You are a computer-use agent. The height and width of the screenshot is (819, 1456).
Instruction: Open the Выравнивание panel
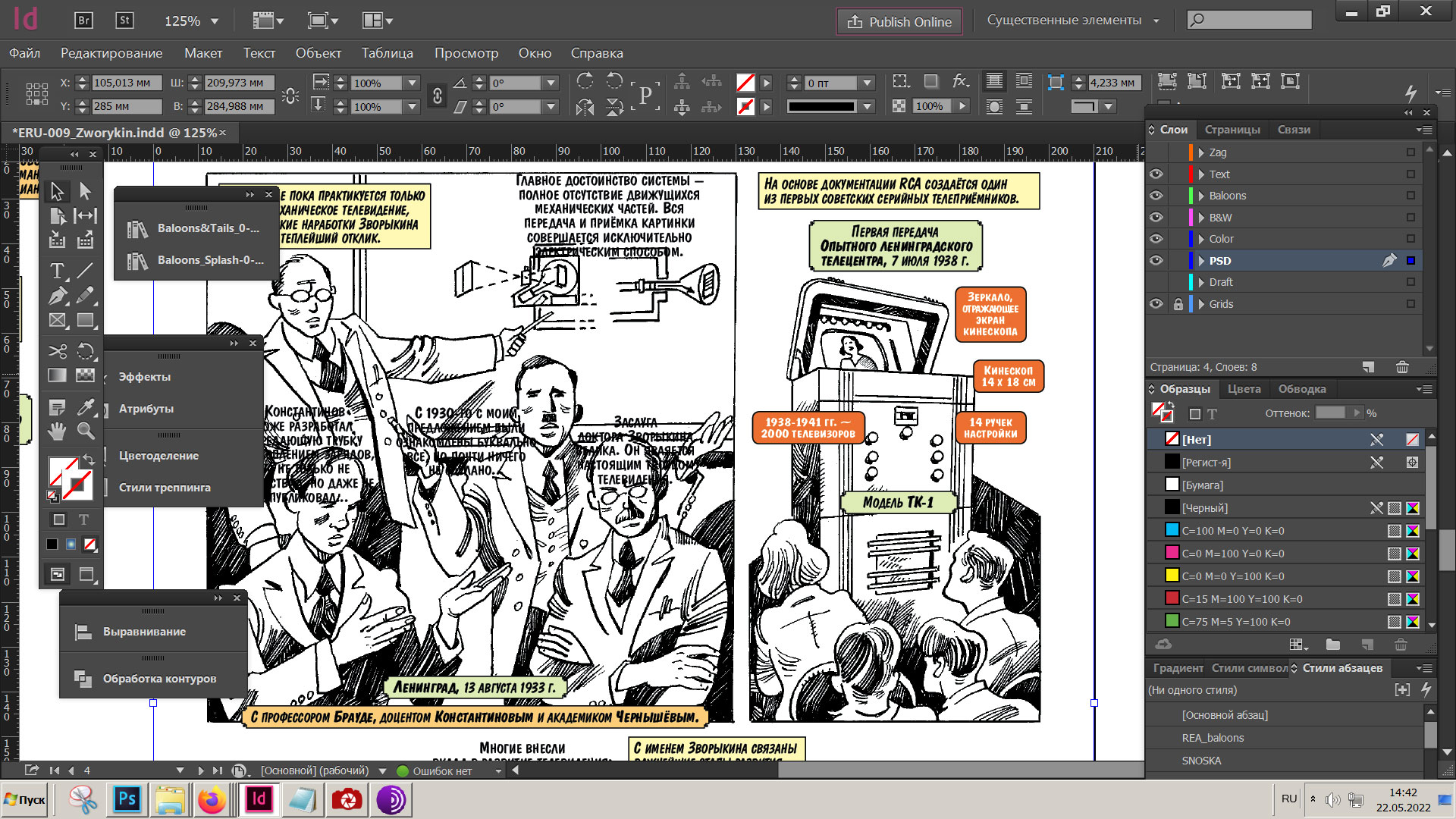point(144,632)
